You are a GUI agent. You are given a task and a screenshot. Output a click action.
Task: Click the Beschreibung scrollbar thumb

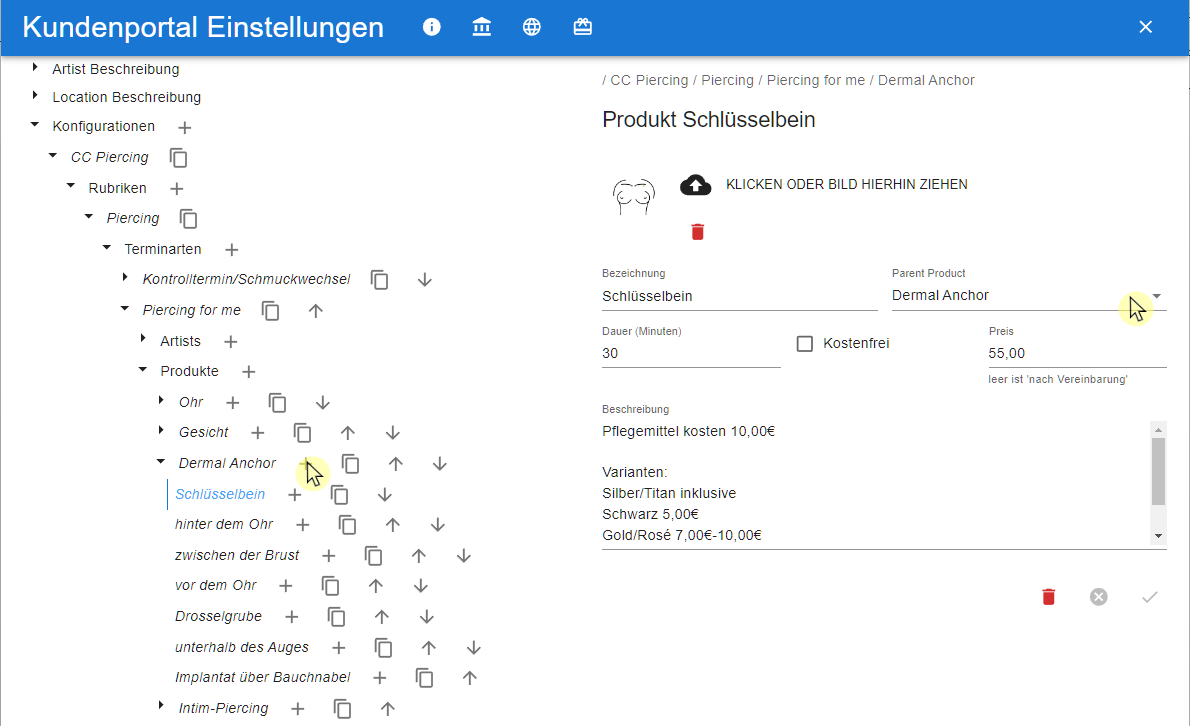click(1158, 471)
